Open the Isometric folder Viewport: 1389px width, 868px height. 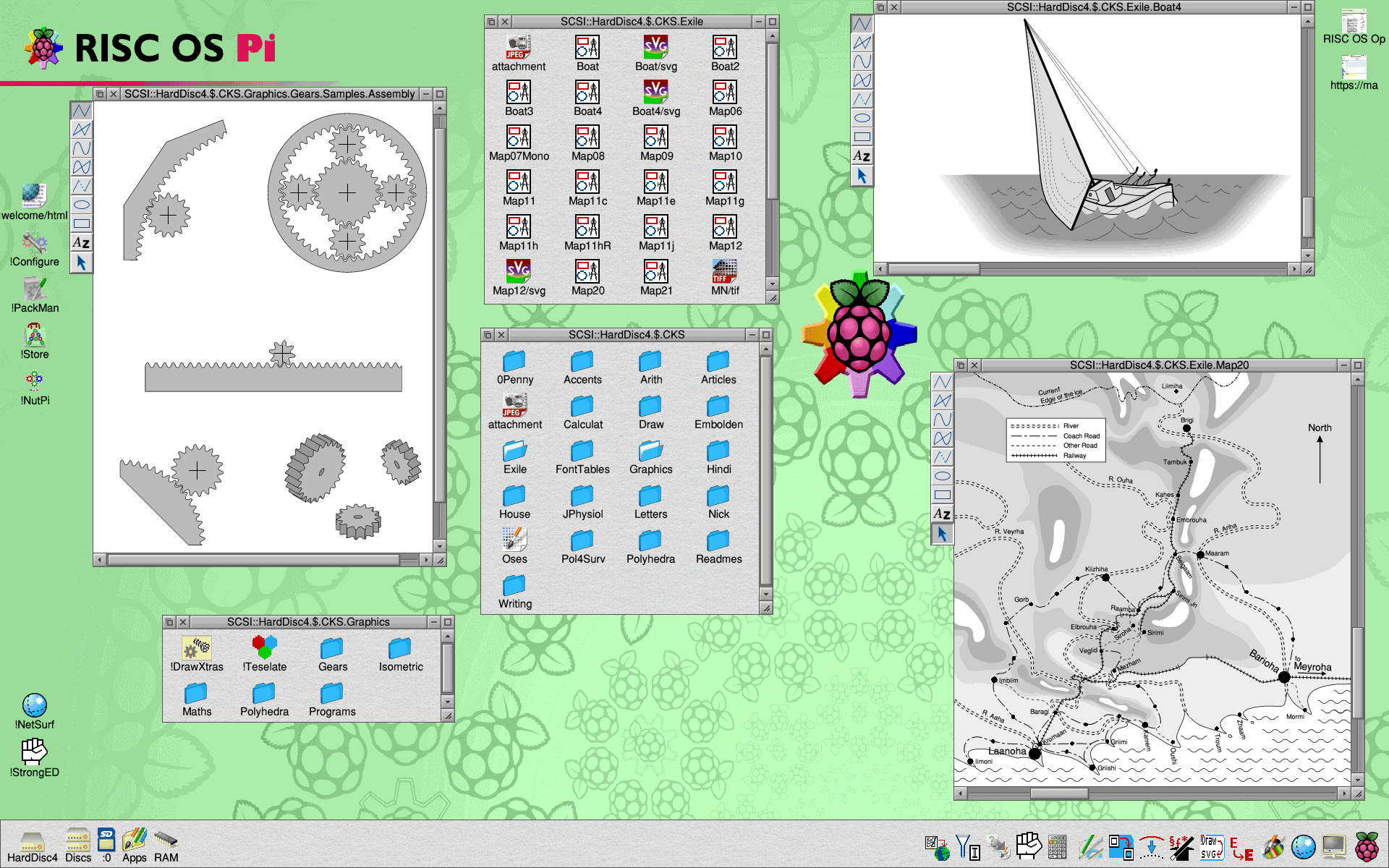tap(401, 655)
